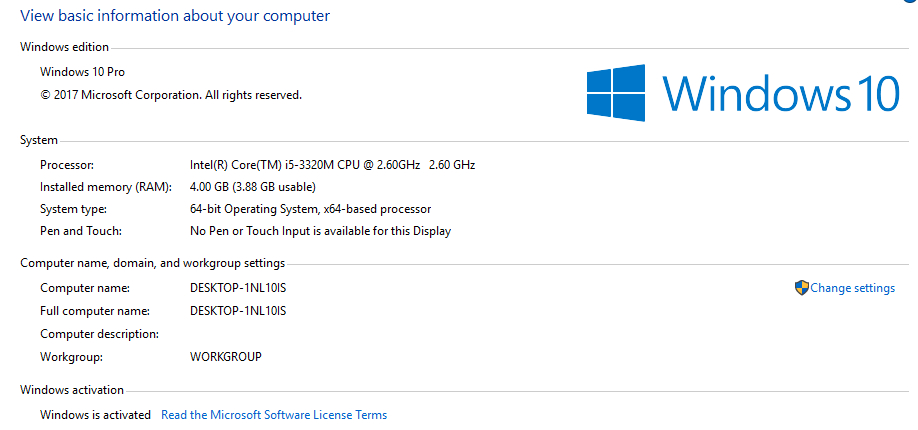Click the View basic information heading
This screenshot has height=430, width=918.
coord(175,16)
